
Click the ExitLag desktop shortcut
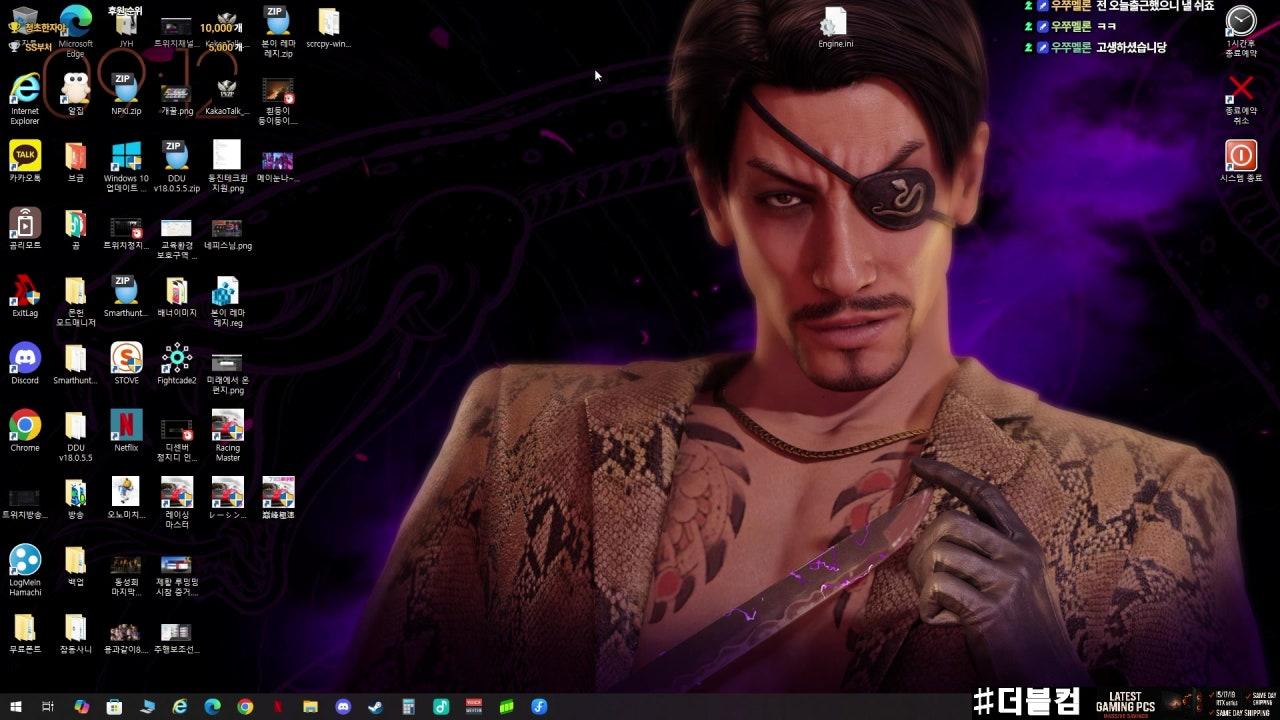pos(25,291)
